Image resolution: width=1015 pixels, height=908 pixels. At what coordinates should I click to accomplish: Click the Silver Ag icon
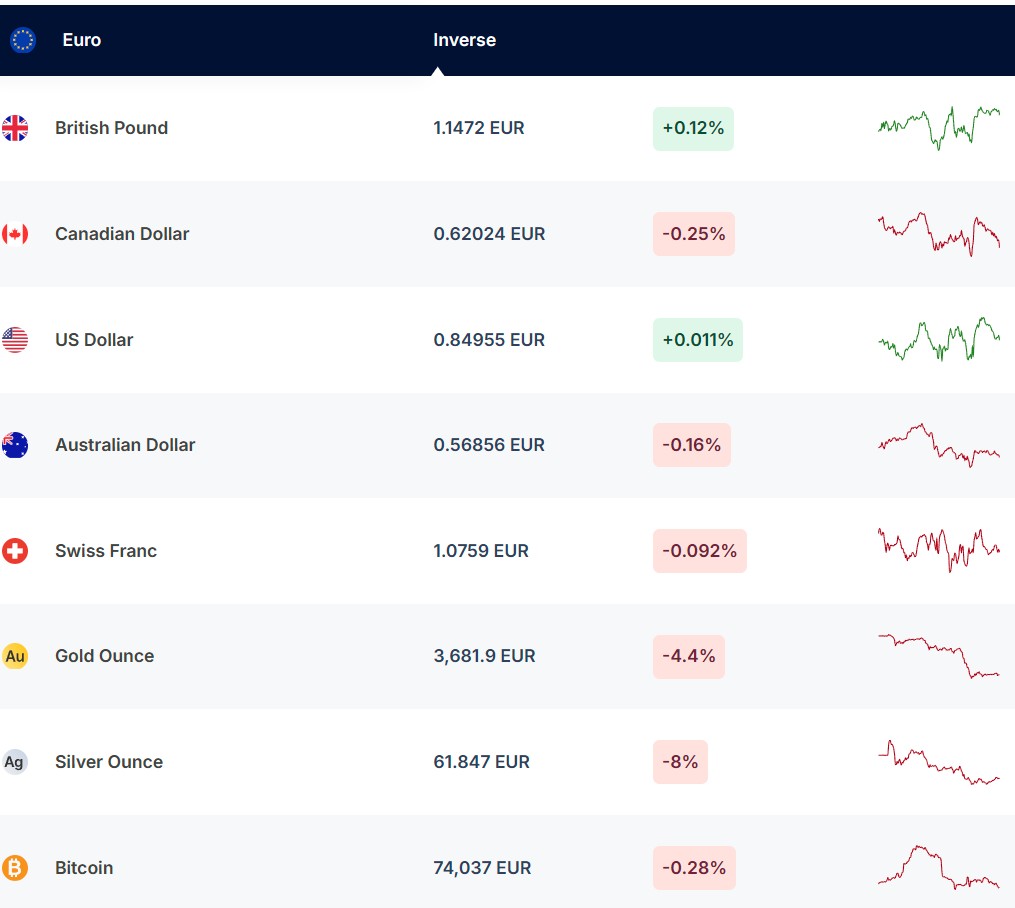point(15,762)
